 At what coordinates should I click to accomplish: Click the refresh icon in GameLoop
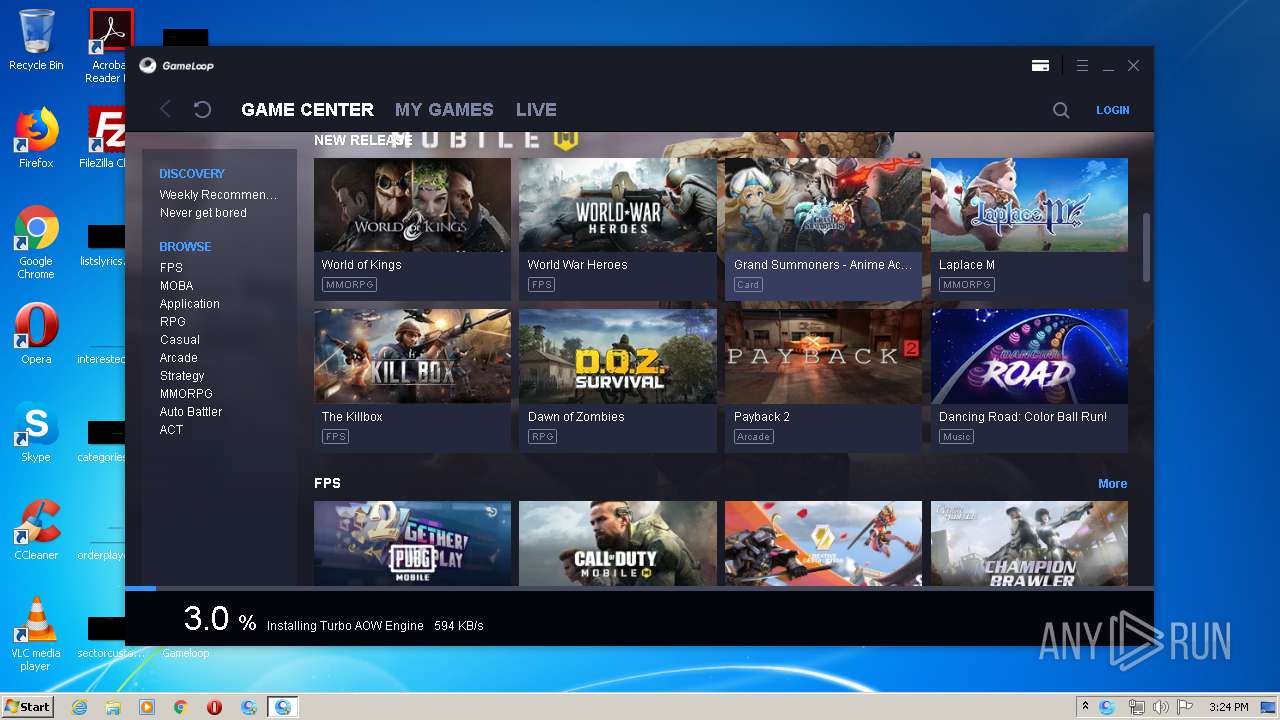tap(202, 109)
